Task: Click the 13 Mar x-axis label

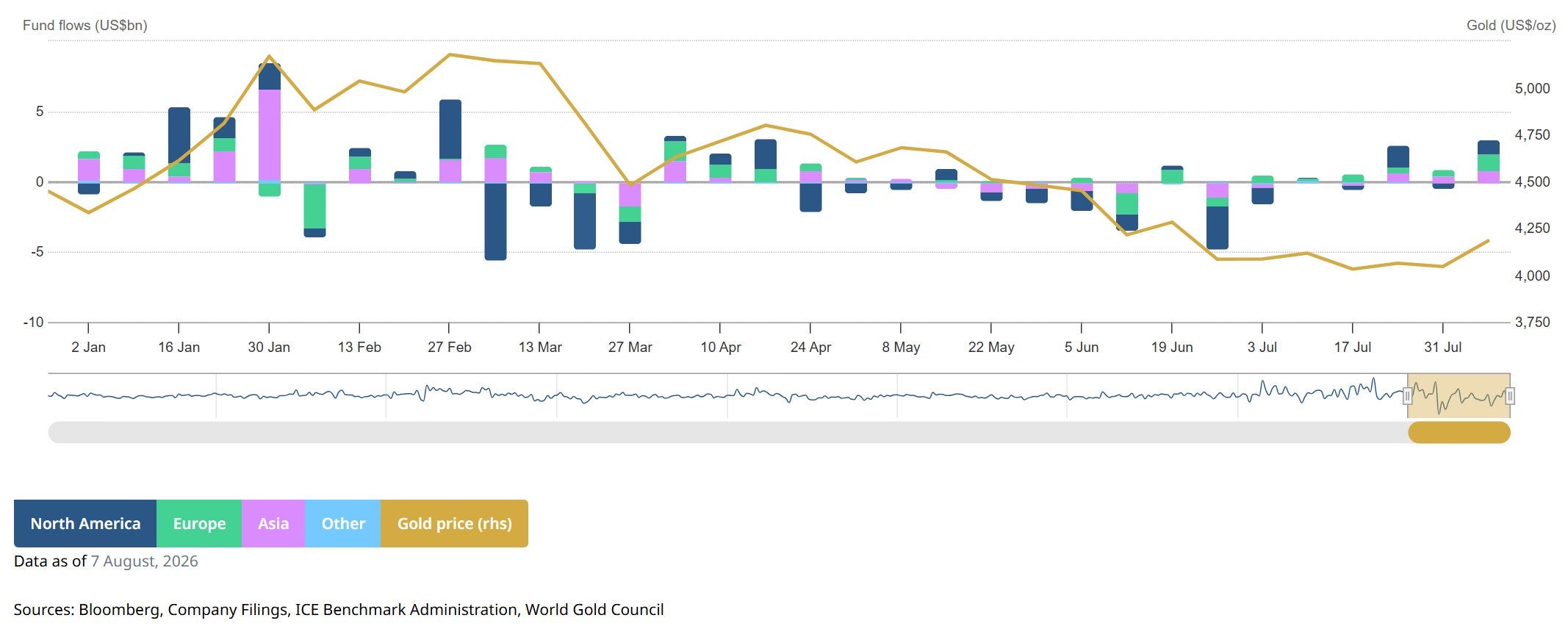Action: click(x=540, y=347)
